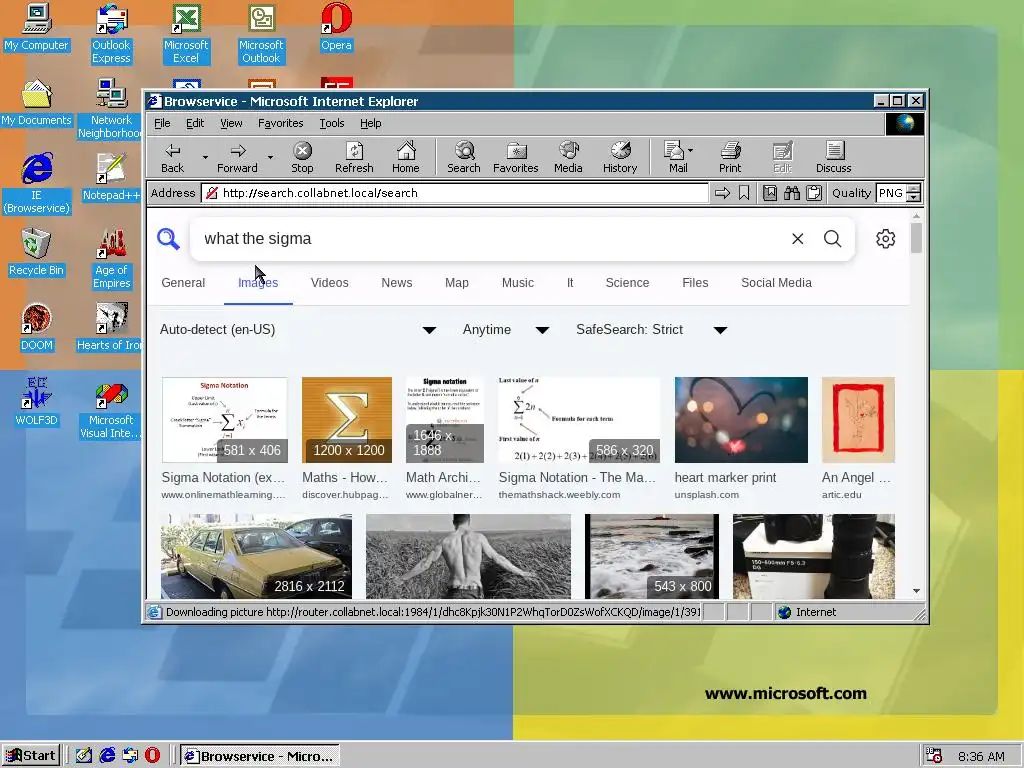The height and width of the screenshot is (768, 1024).
Task: Click the clock in system tray
Action: point(981,756)
